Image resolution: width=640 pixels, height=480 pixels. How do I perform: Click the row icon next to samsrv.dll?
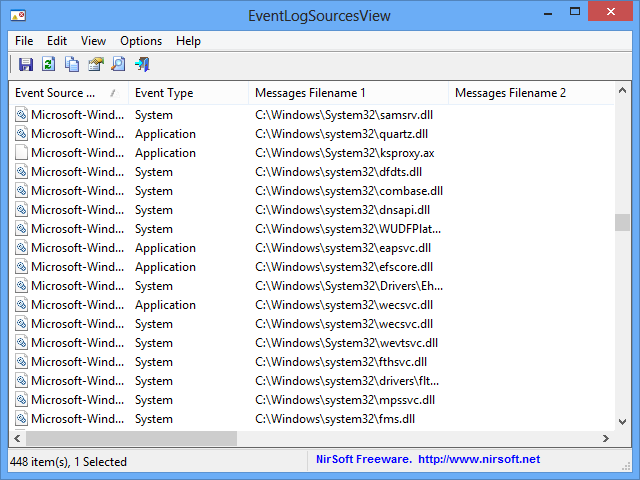(21, 115)
